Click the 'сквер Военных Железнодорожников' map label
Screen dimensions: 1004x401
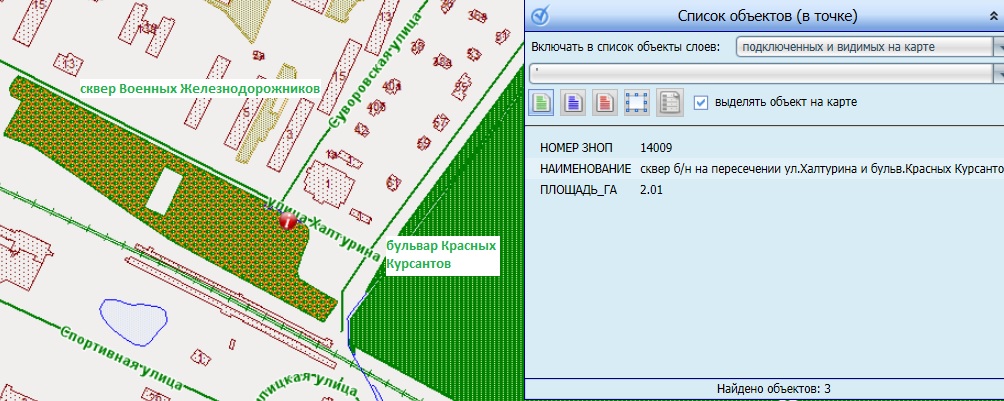coord(200,89)
